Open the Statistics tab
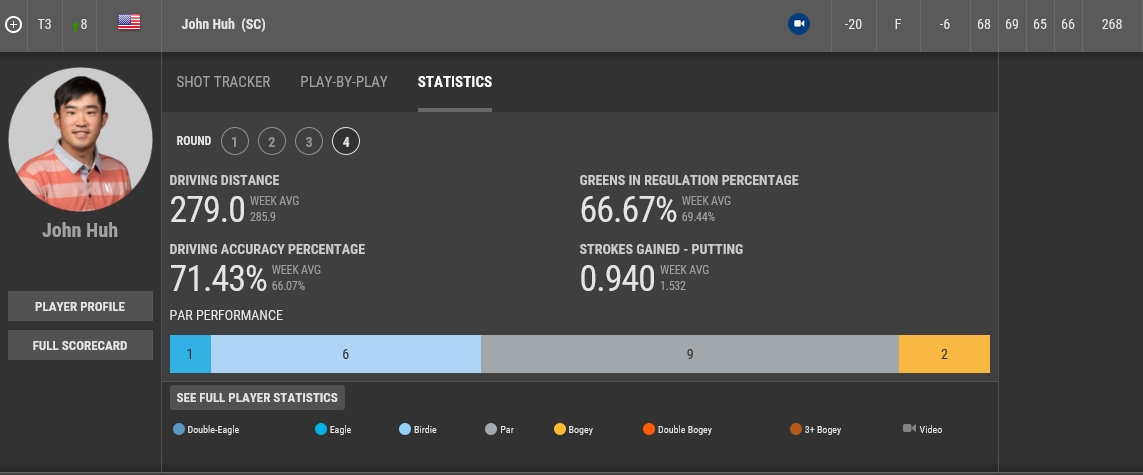 454,82
